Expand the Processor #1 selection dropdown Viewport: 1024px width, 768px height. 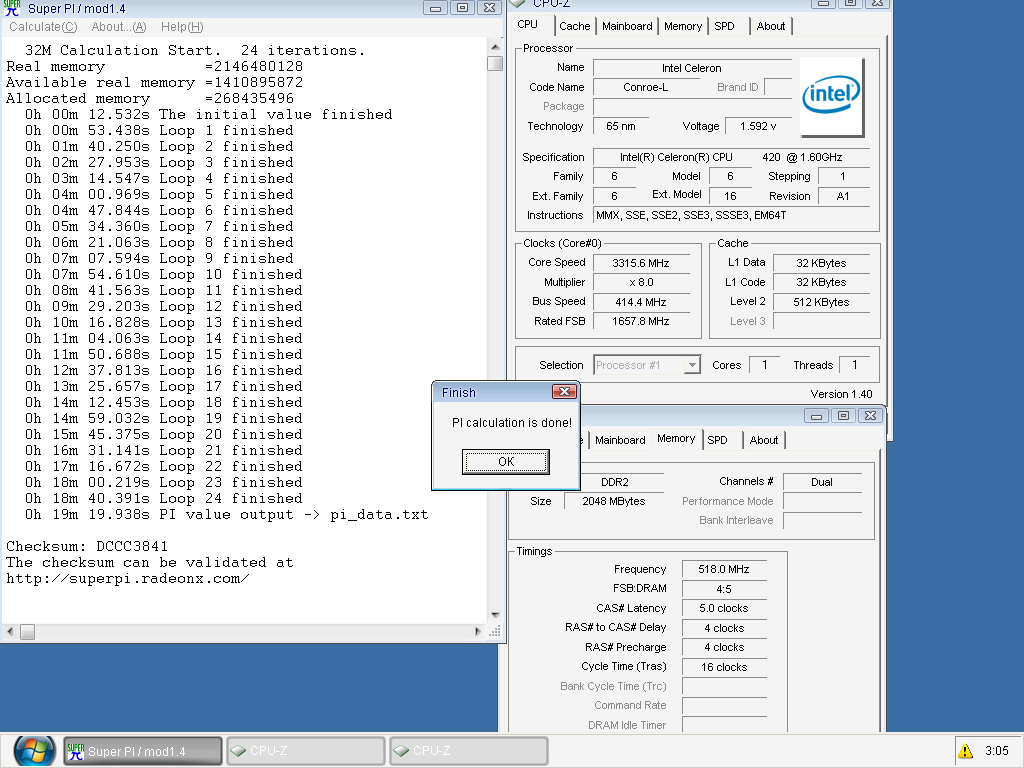click(x=692, y=365)
